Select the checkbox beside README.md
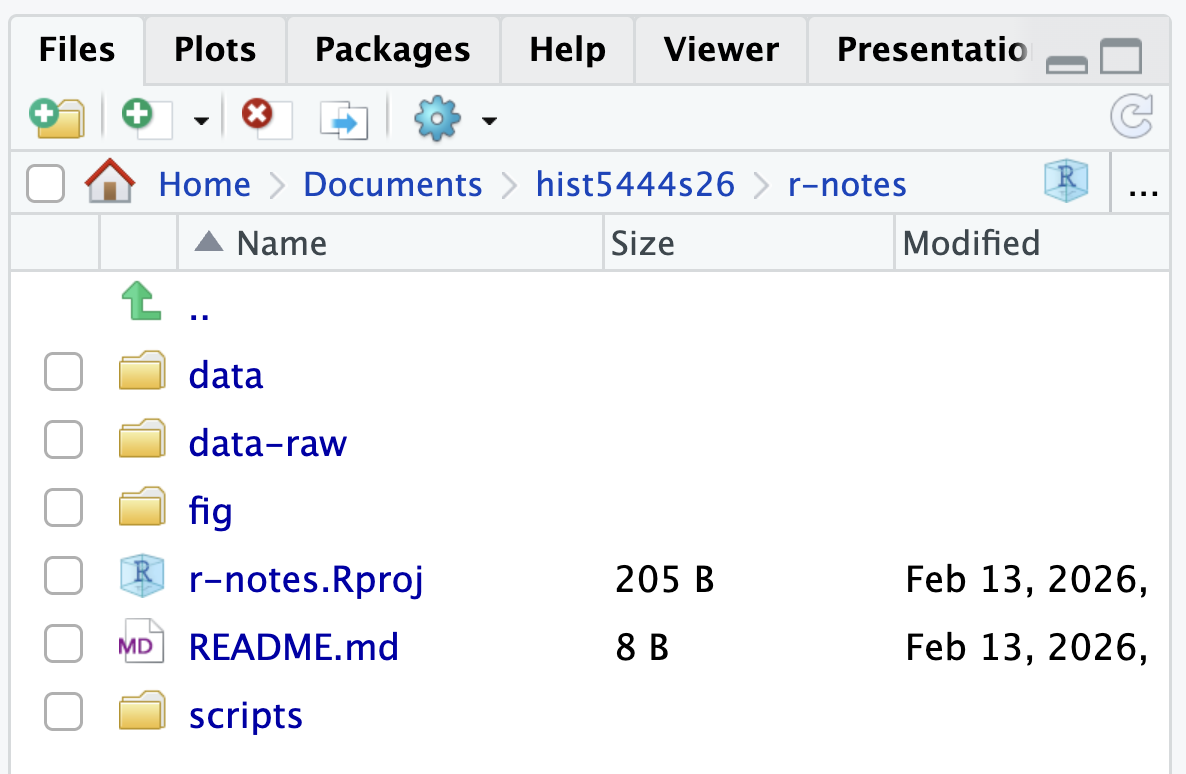The image size is (1186, 774). pos(63,644)
